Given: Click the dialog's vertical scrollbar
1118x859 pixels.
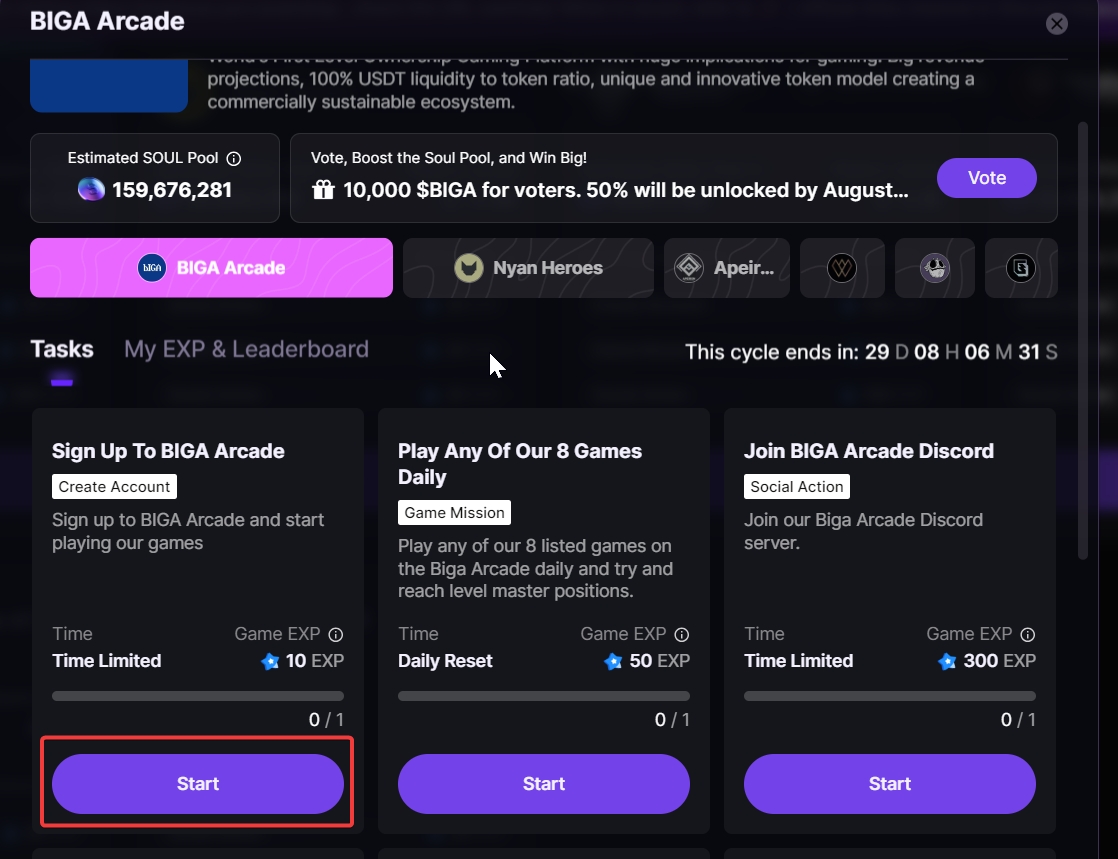Looking at the screenshot, I should point(1083,340).
